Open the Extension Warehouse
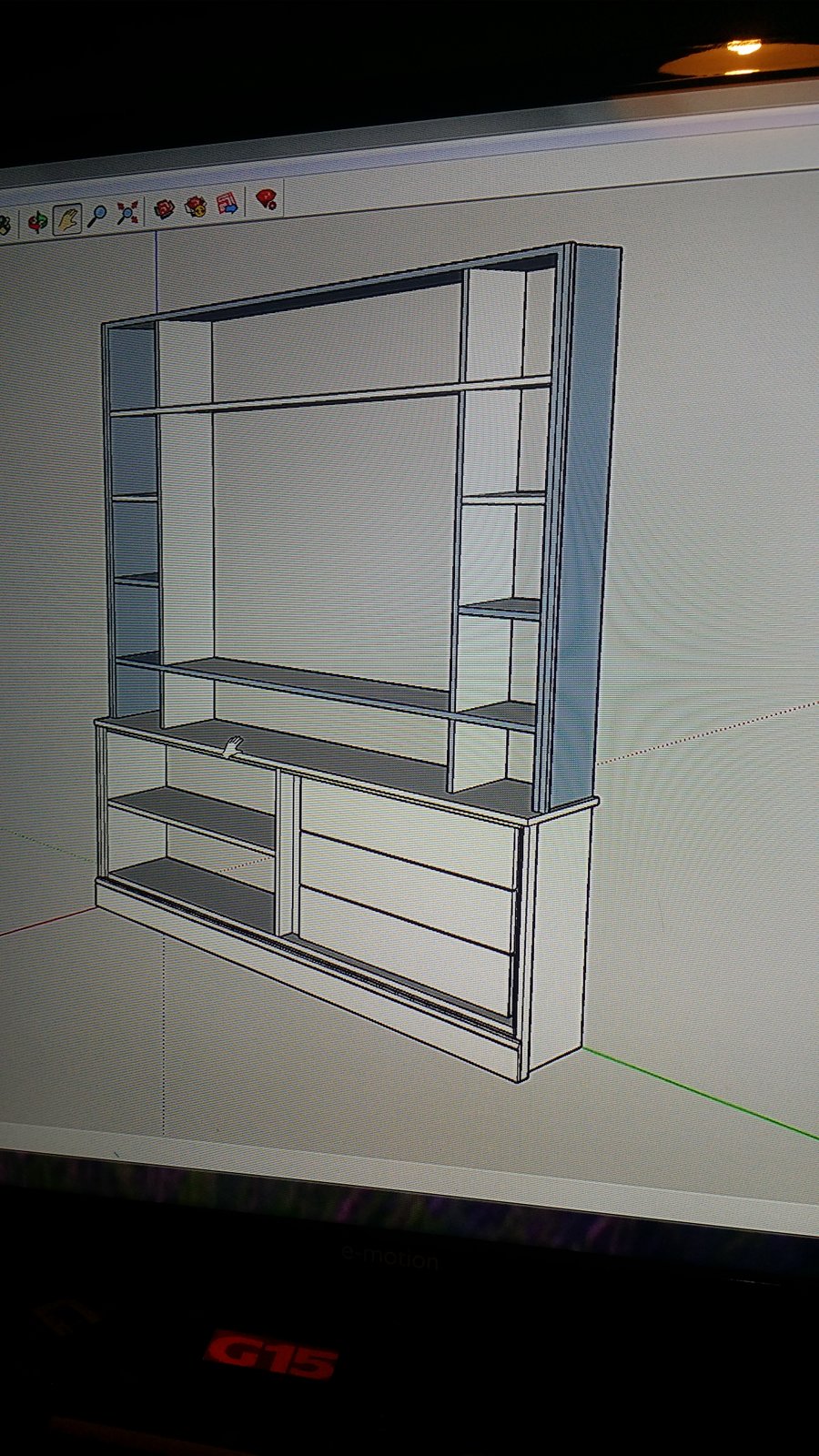819x1456 pixels. coord(195,207)
